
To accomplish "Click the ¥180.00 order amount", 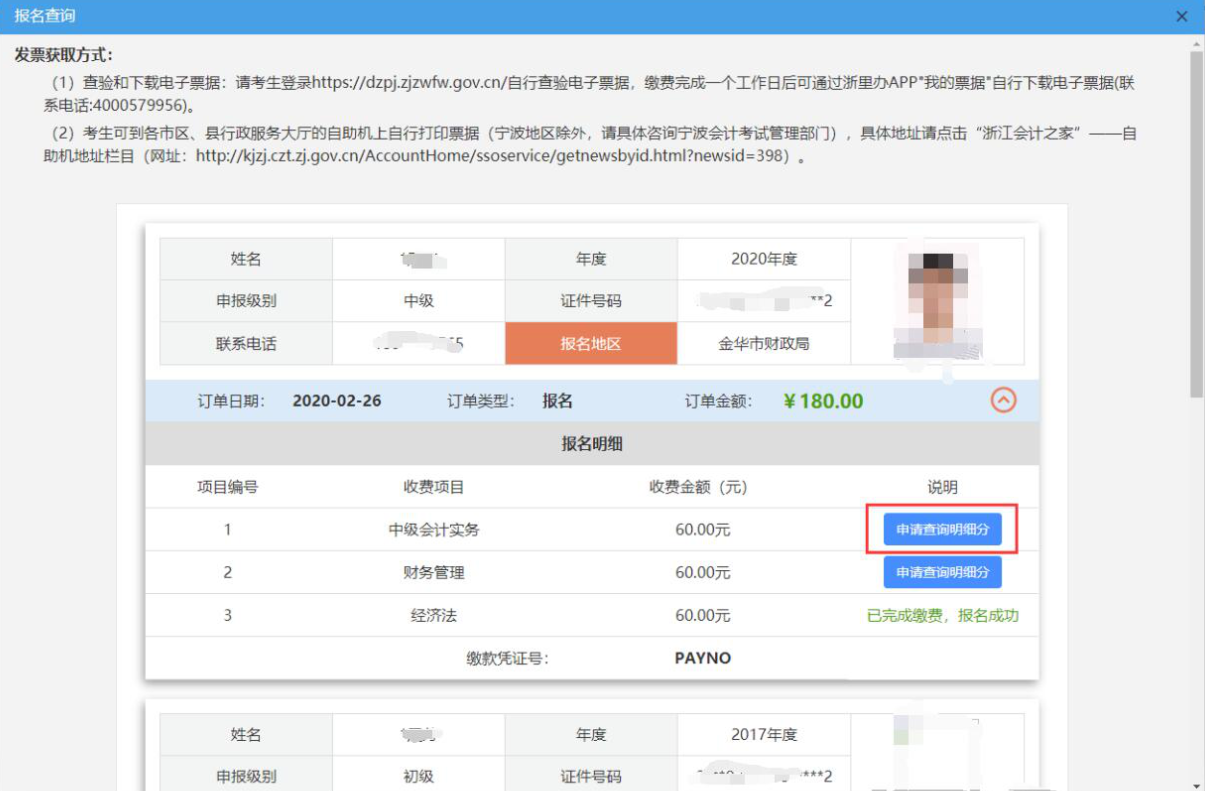I will coord(823,401).
